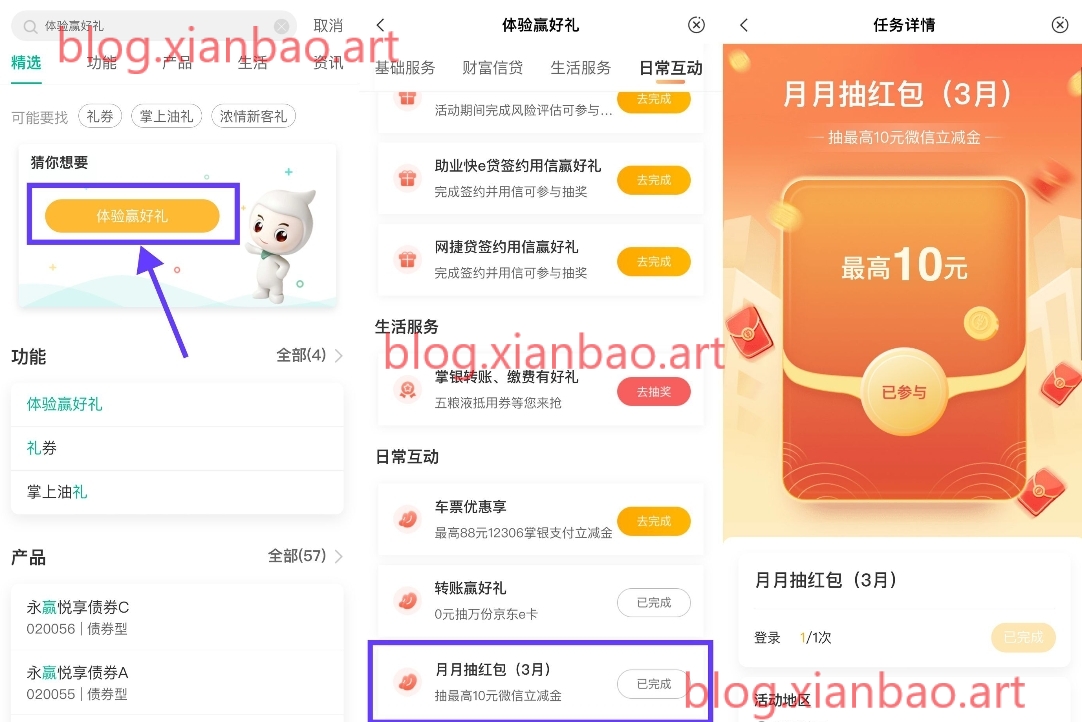Clear search text with the X icon
1082x722 pixels.
point(281,26)
